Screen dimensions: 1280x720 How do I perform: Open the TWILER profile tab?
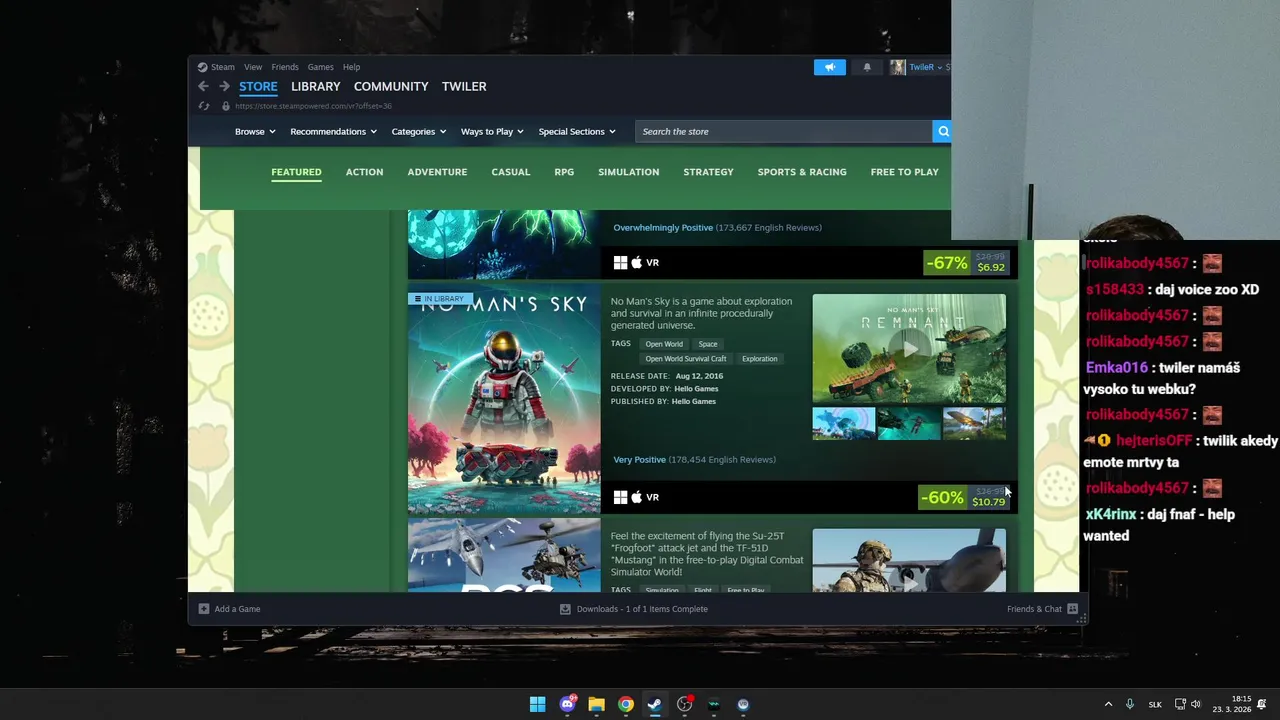(x=464, y=86)
